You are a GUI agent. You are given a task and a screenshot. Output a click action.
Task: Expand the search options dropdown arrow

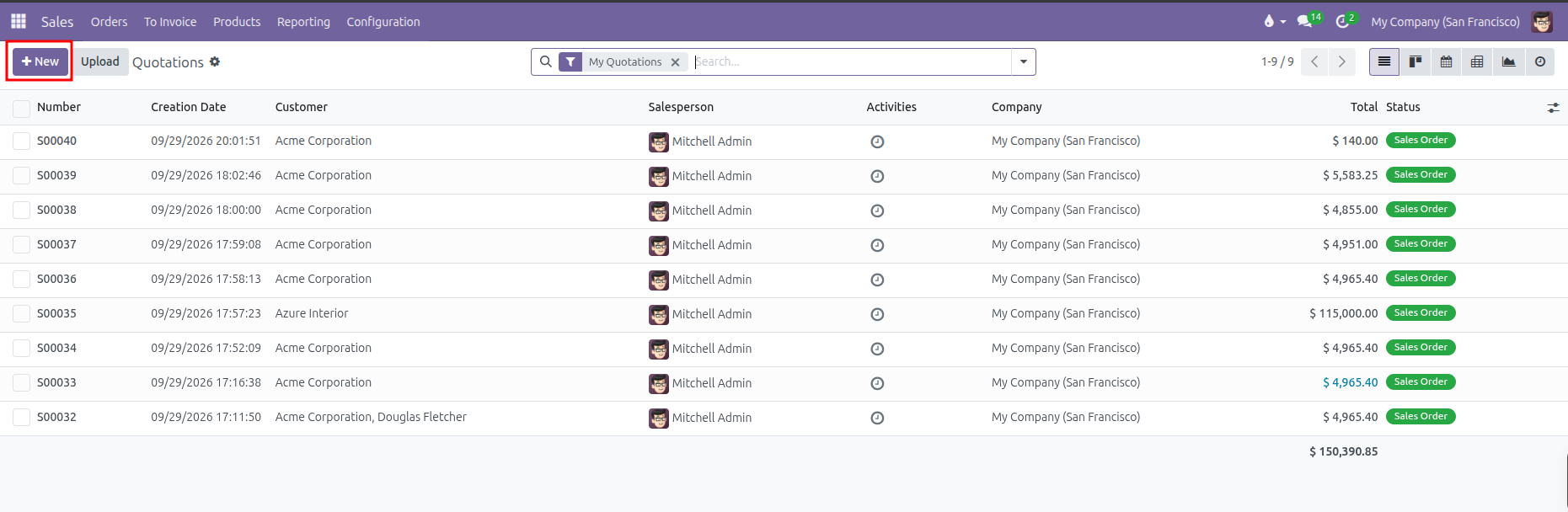coord(1024,61)
